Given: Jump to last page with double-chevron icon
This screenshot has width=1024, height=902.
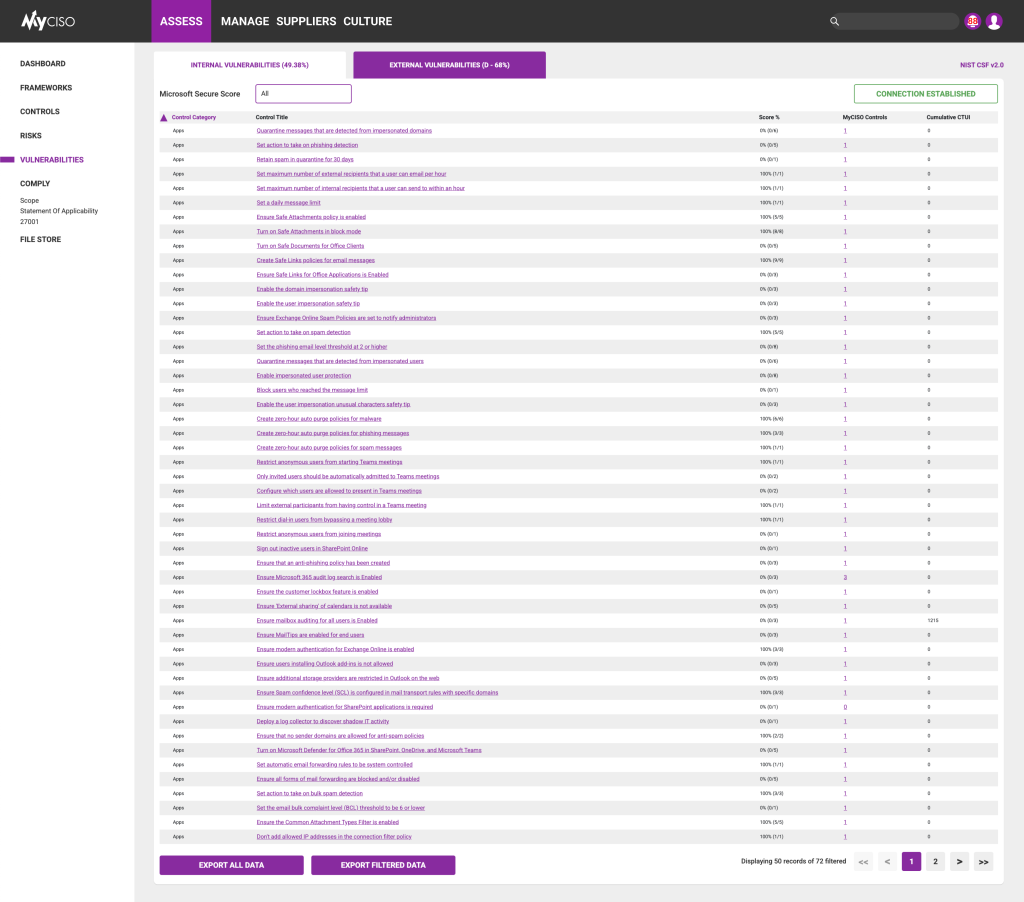Looking at the screenshot, I should coord(983,861).
